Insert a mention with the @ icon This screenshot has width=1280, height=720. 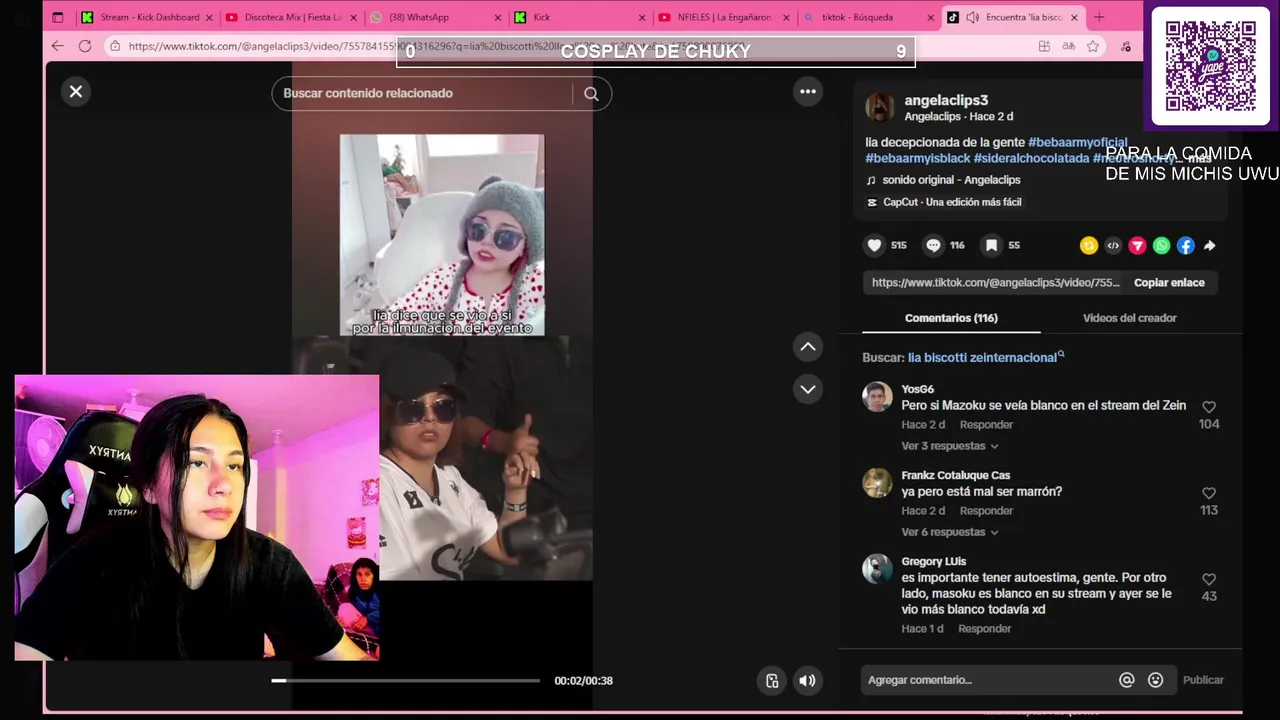tap(1127, 680)
